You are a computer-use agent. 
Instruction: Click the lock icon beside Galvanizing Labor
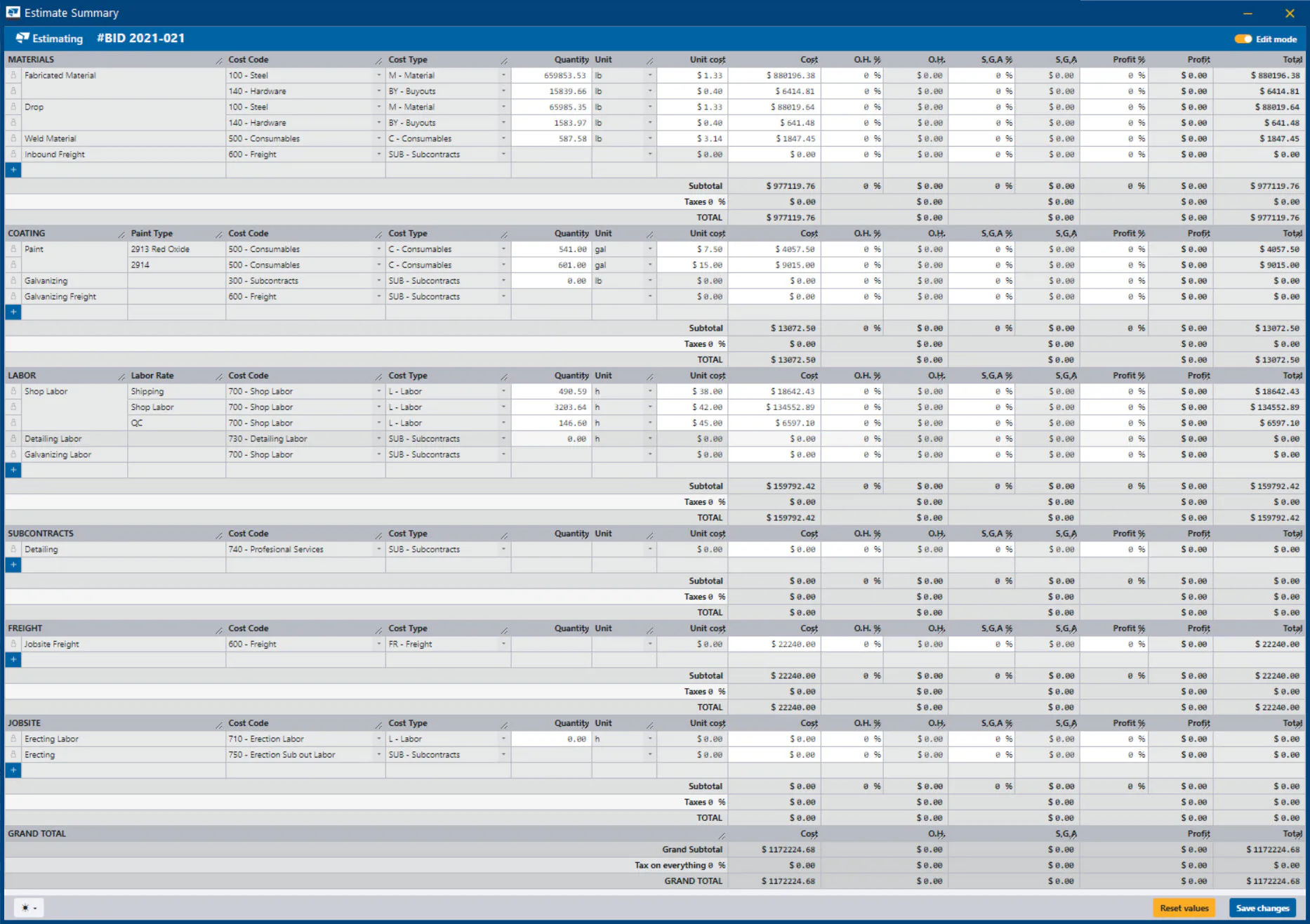pyautogui.click(x=13, y=454)
